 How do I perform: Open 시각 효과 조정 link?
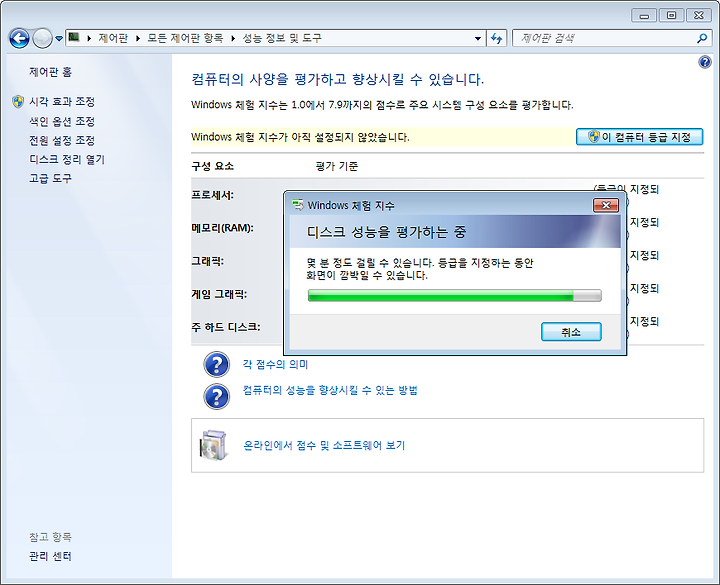62,101
